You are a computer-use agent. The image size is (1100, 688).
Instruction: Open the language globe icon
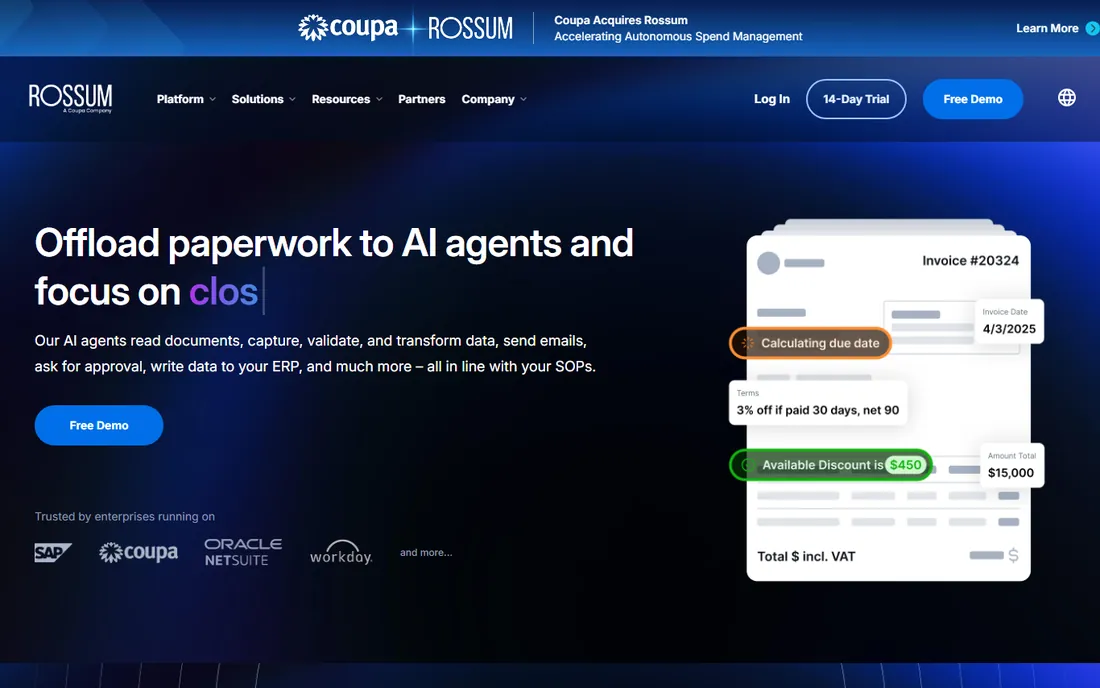coord(1066,97)
